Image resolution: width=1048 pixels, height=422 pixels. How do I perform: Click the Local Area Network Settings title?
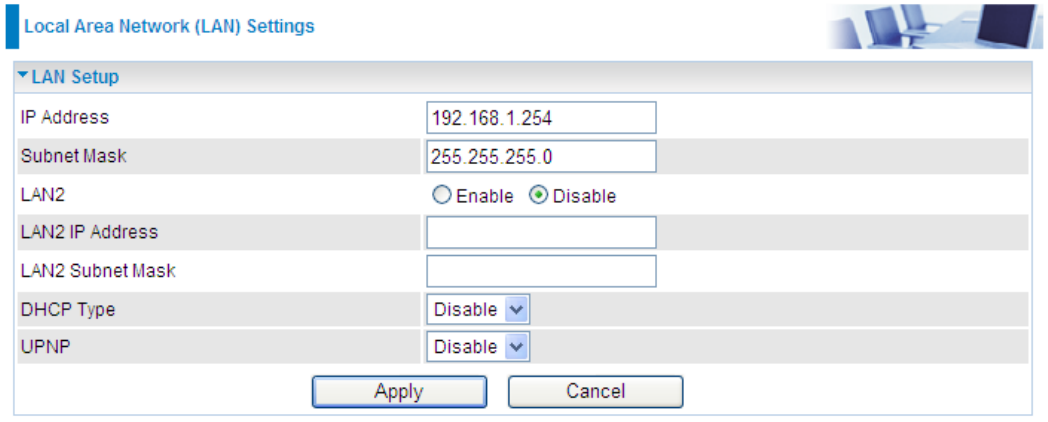pyautogui.click(x=169, y=27)
